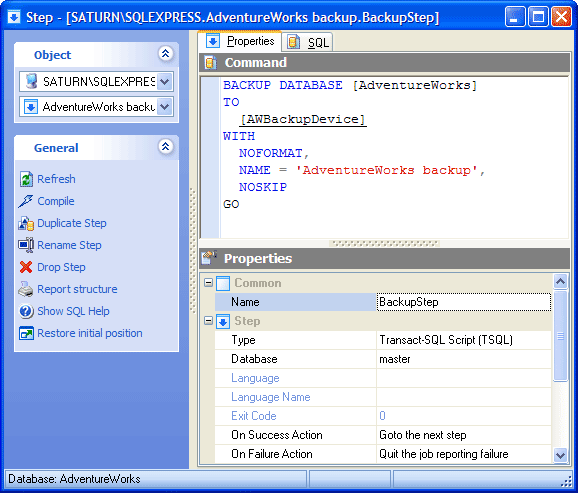
Task: Click the Object panel header
Action: 97,55
